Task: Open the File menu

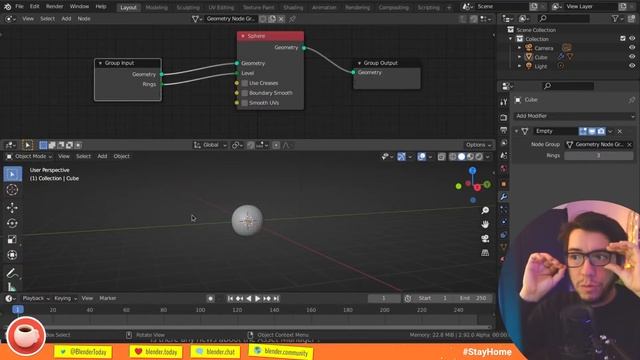Action: [19, 7]
